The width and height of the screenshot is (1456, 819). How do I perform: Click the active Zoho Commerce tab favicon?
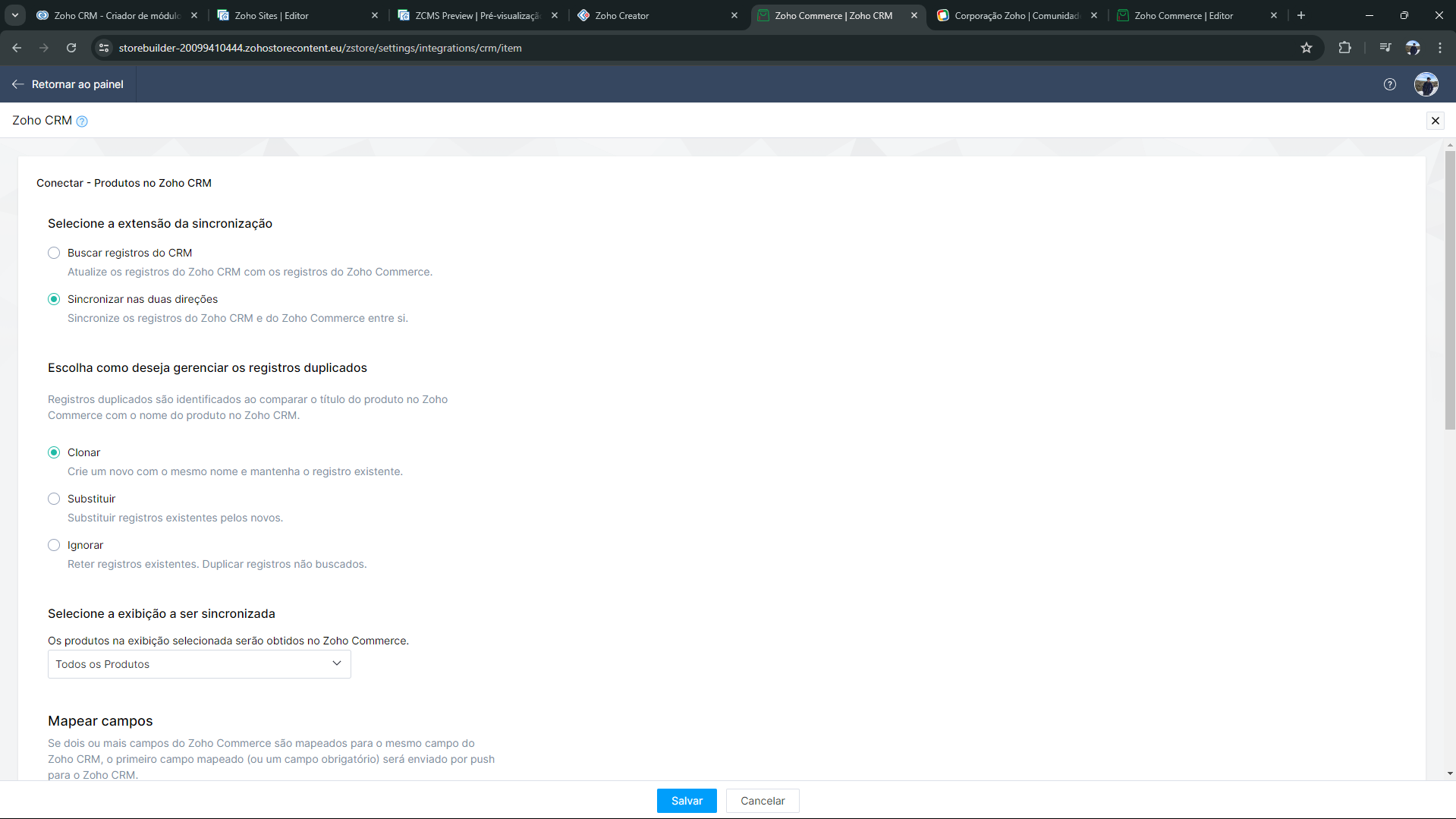tap(763, 15)
